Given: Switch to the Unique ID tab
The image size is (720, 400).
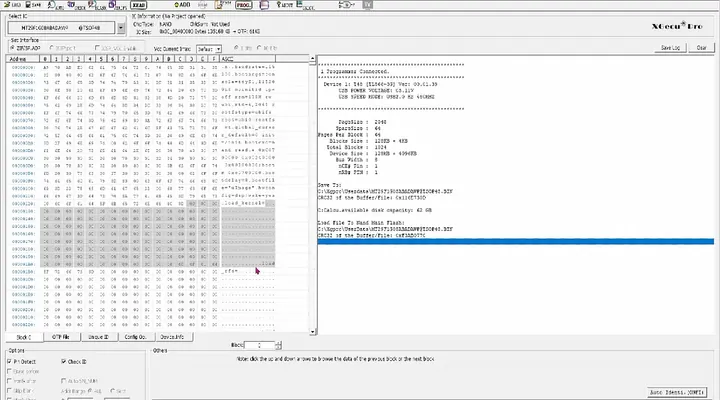Looking at the screenshot, I should tap(98, 337).
